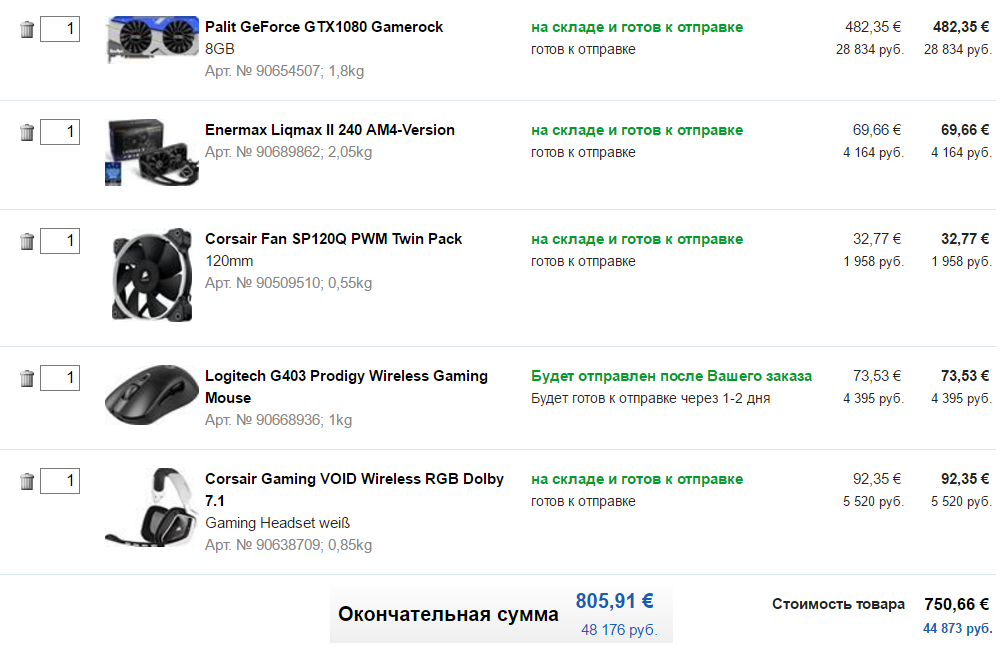Viewport: 1003px width, 655px height.
Task: Click trash icon for Corsair Fan SP120Q
Action: pos(27,241)
